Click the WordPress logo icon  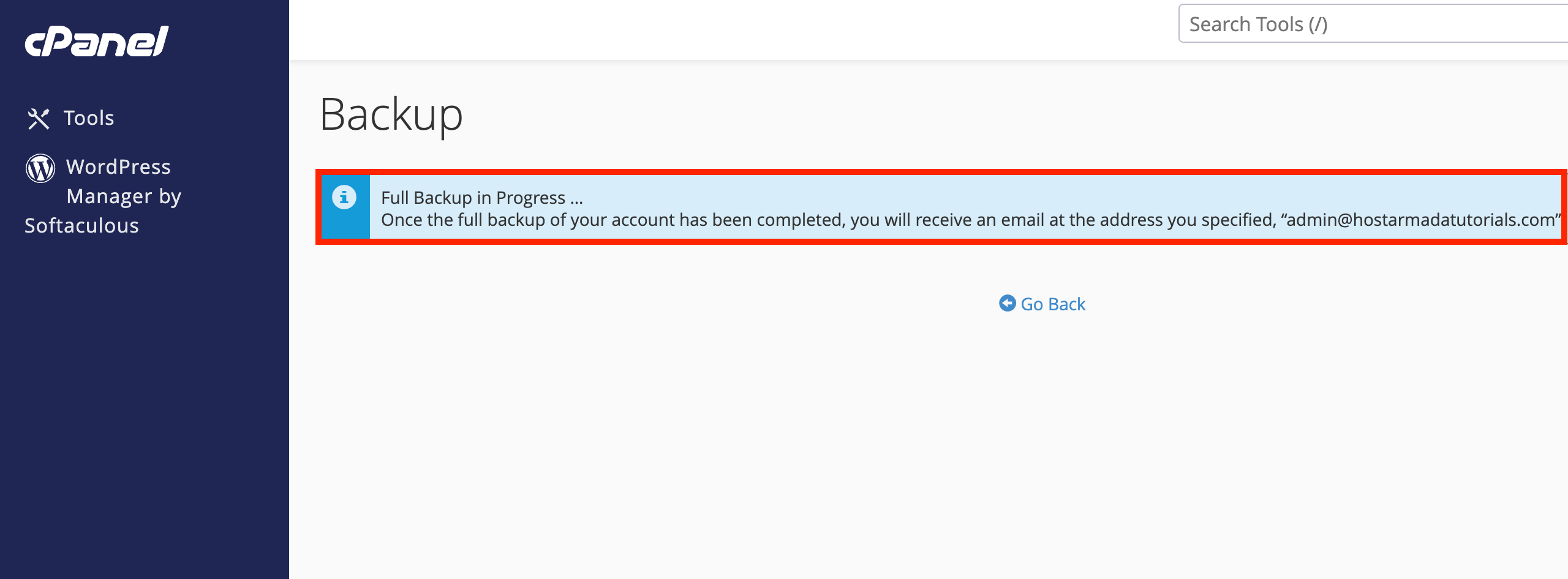point(40,168)
